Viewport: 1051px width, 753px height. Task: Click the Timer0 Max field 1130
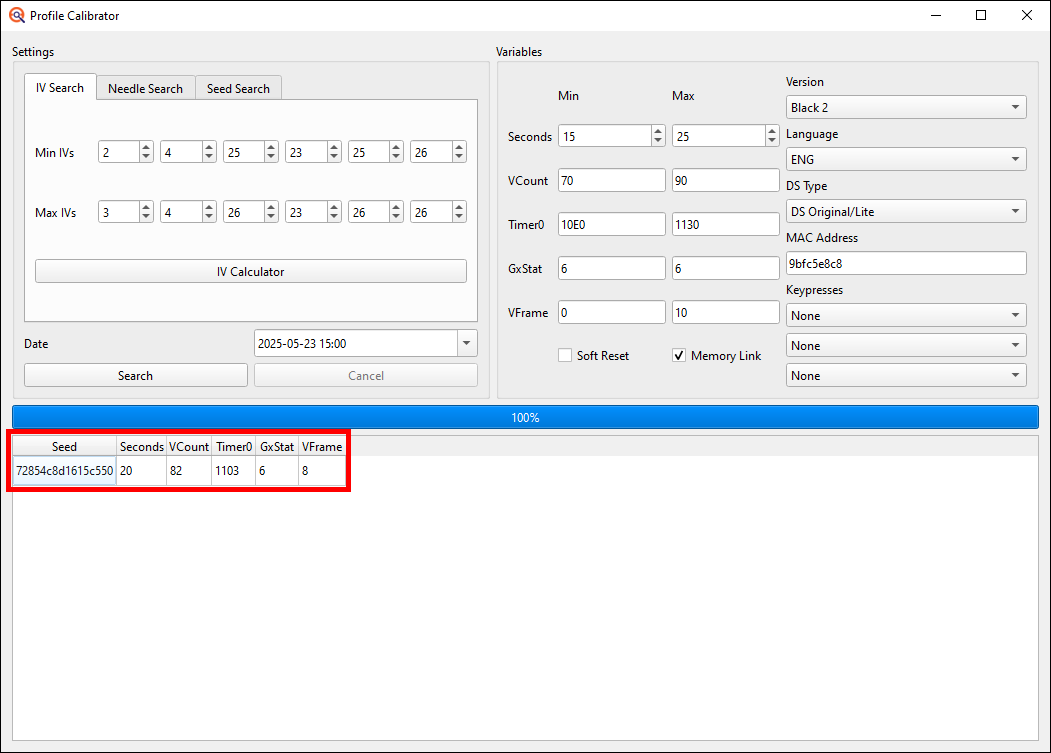click(725, 225)
